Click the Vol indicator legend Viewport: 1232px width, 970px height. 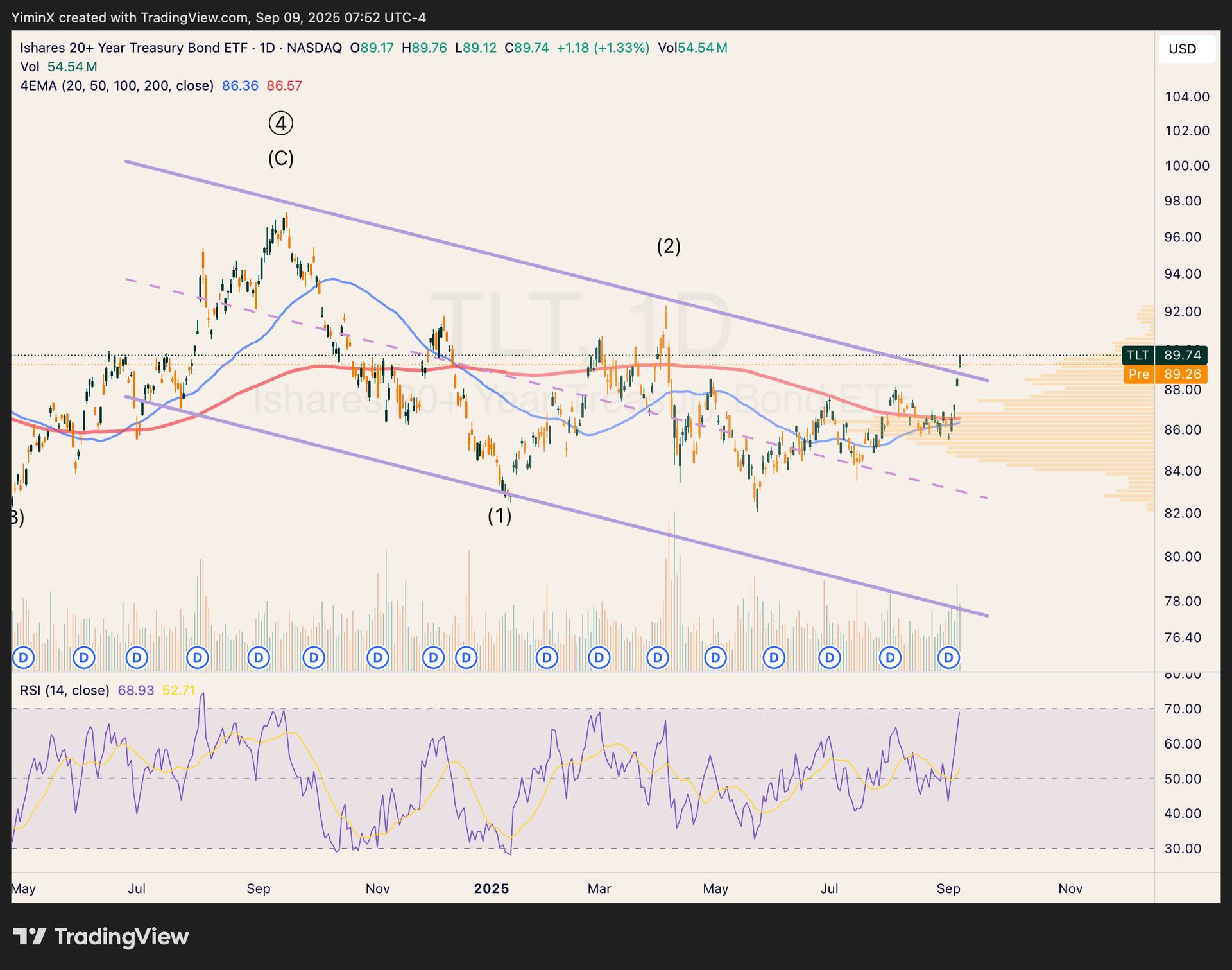click(x=30, y=67)
